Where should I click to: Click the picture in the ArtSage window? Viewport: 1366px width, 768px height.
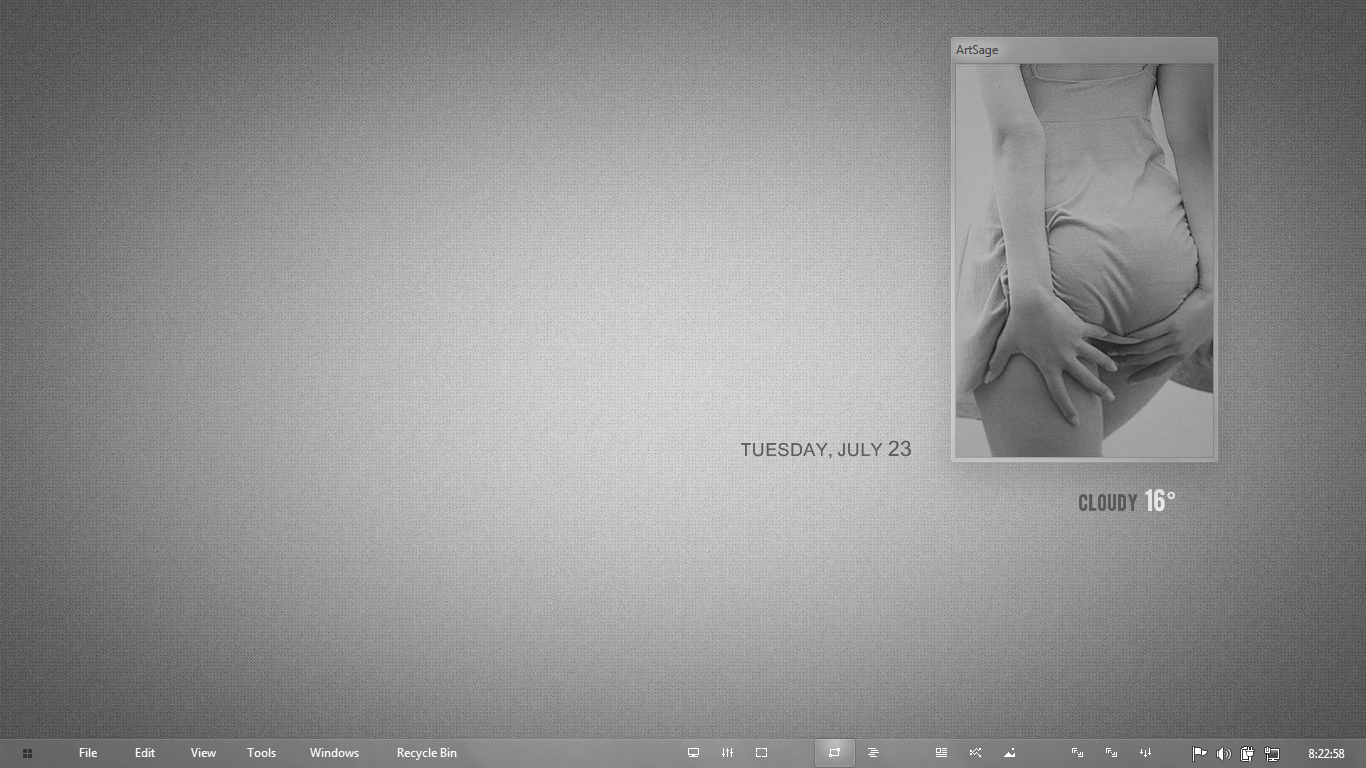tap(1084, 260)
